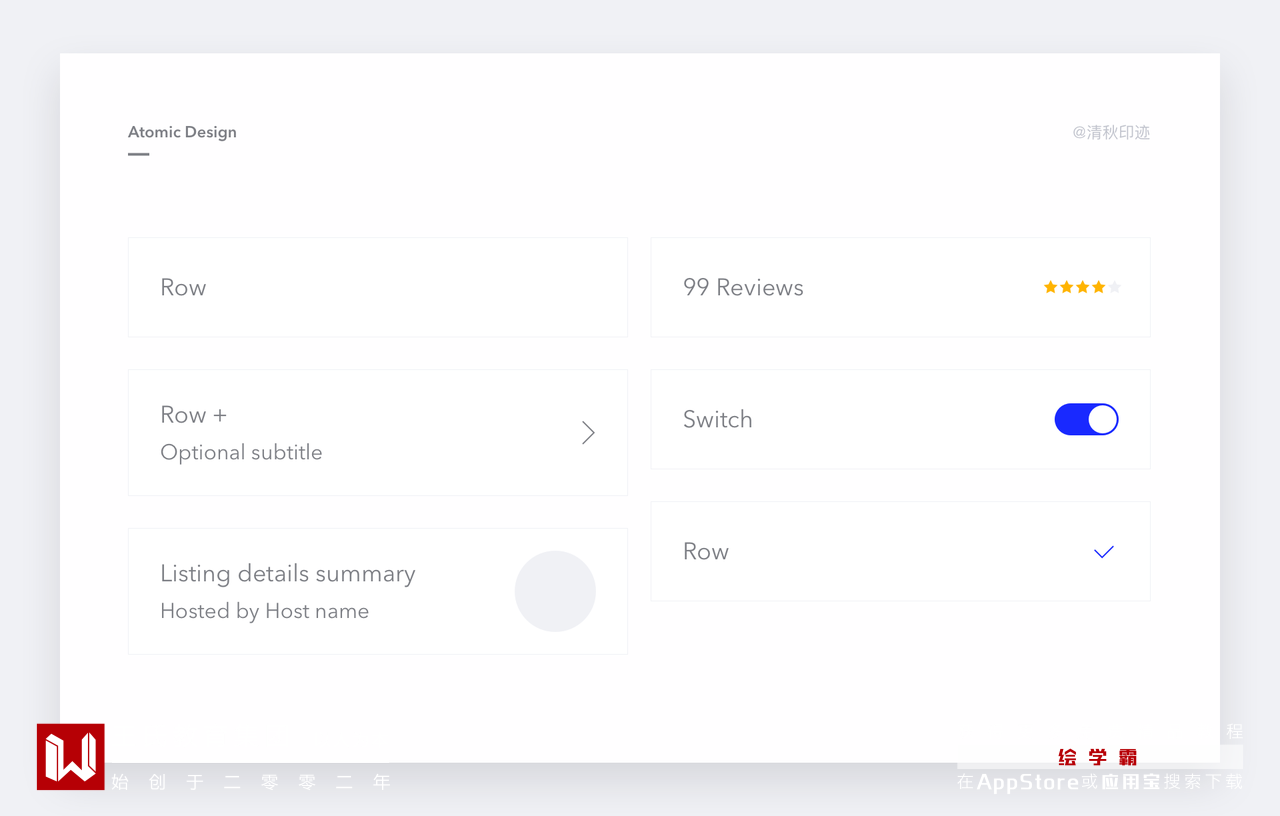This screenshot has height=816, width=1280.
Task: Click the first gold rating star
Action: (x=1050, y=287)
